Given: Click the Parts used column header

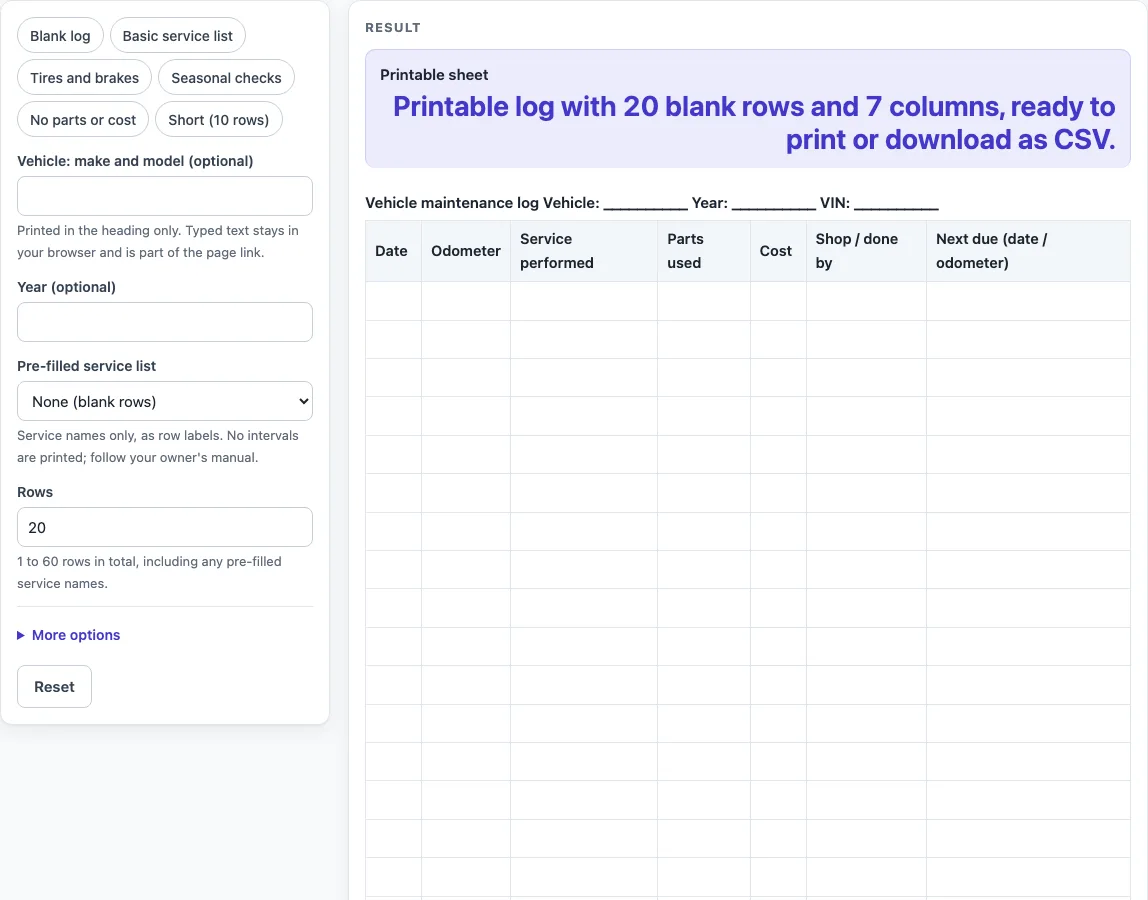Looking at the screenshot, I should (704, 251).
